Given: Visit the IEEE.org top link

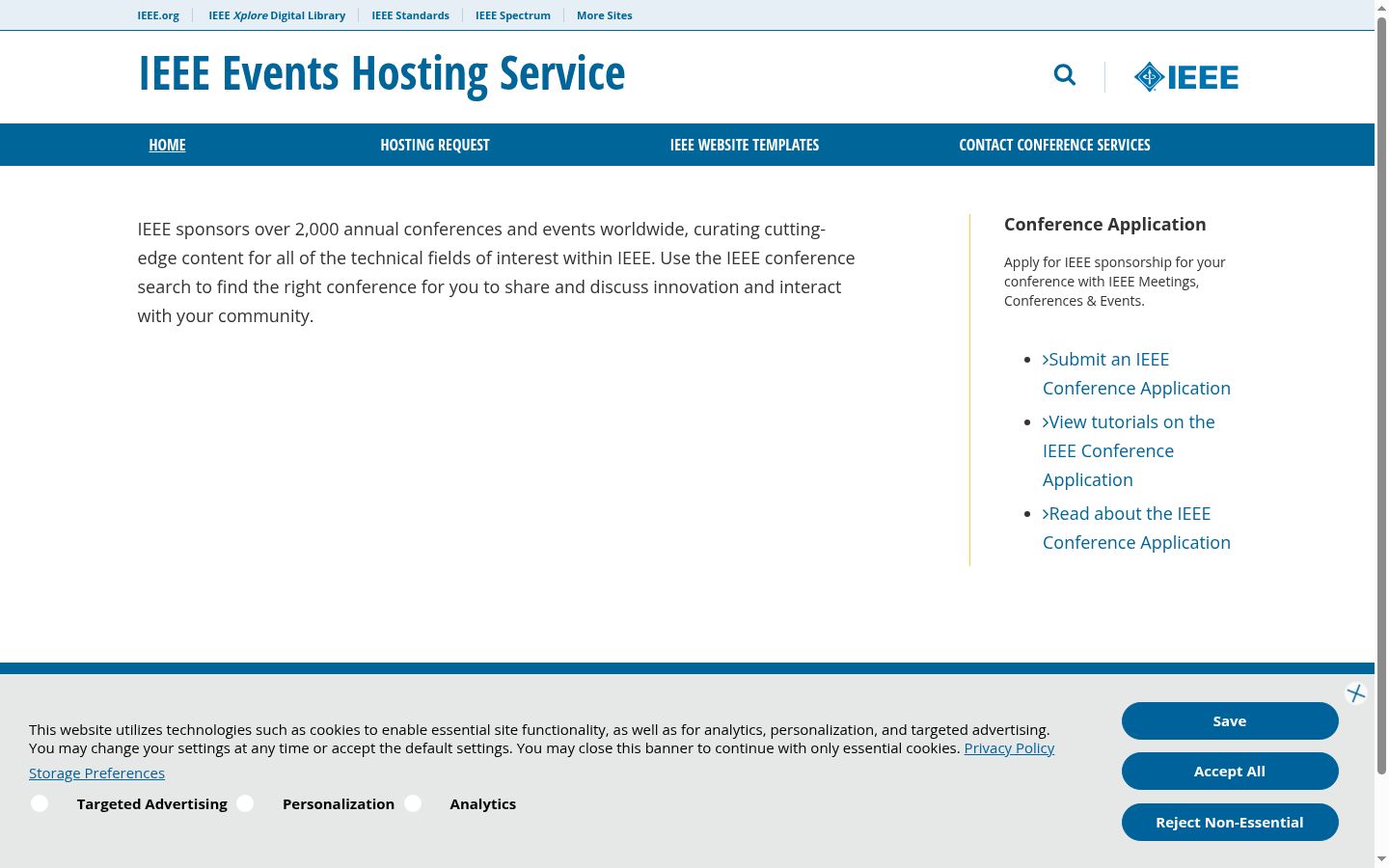Looking at the screenshot, I should point(158,15).
